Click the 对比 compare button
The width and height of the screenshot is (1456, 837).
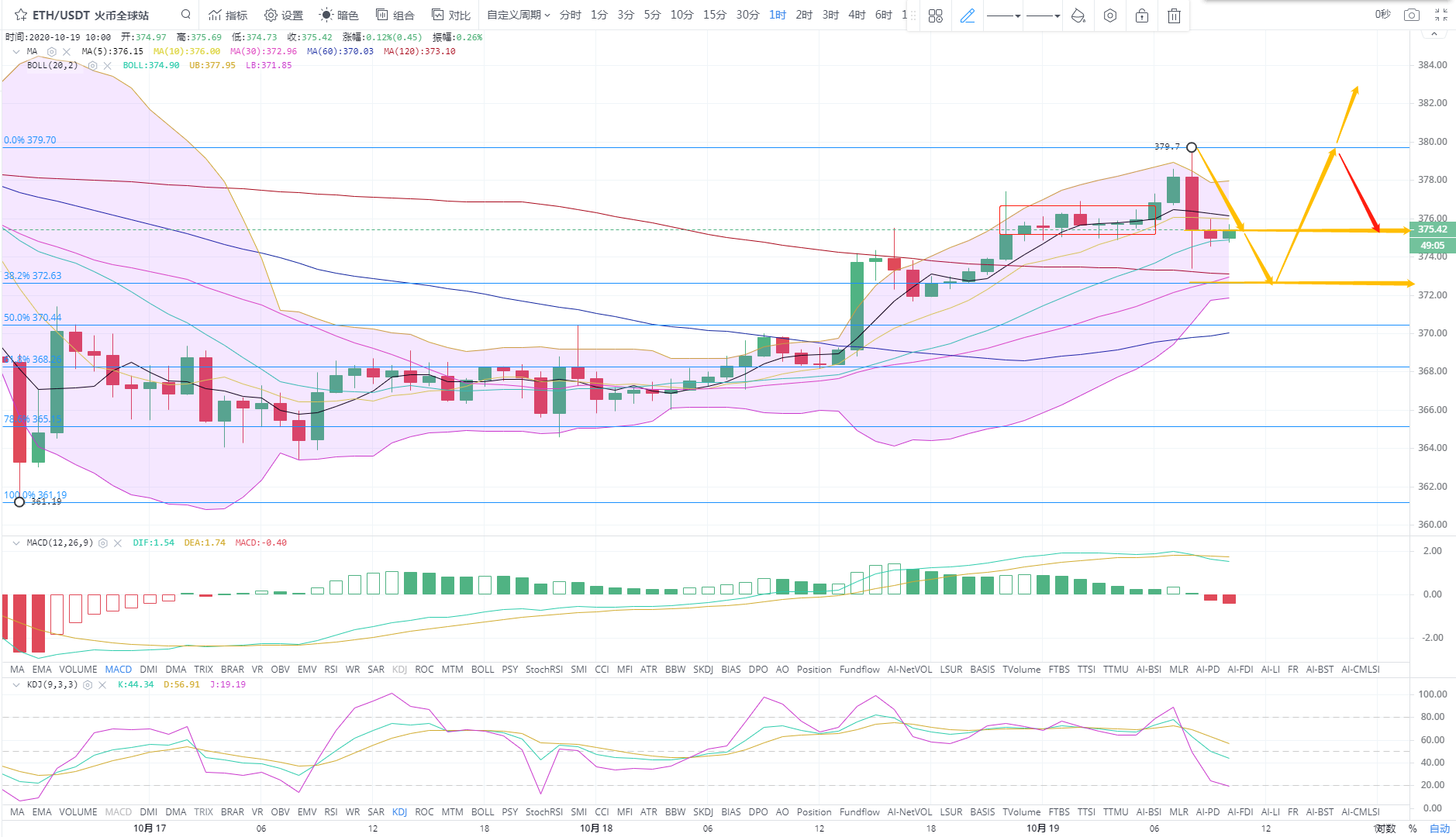click(451, 15)
